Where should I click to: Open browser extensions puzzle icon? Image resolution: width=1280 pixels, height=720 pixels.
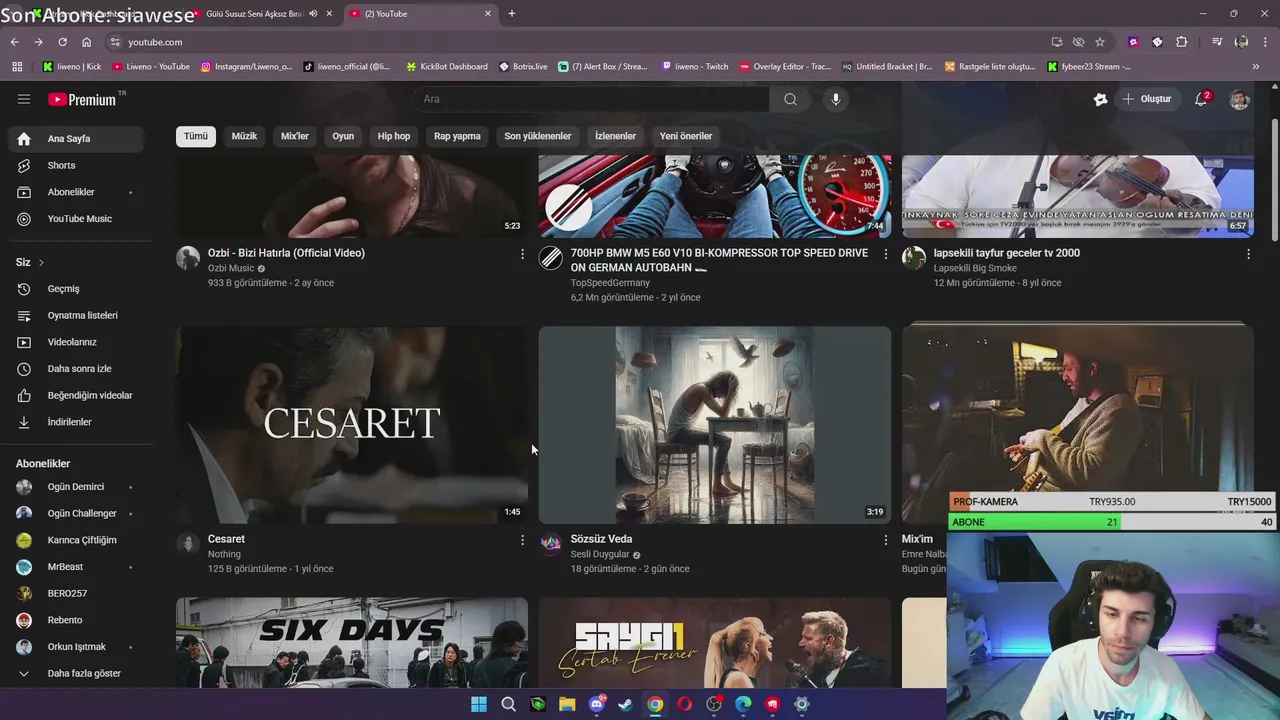[1181, 42]
